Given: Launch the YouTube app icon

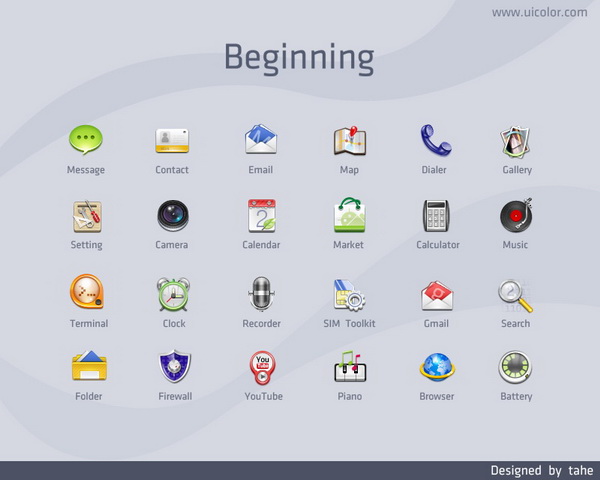Looking at the screenshot, I should click(264, 367).
